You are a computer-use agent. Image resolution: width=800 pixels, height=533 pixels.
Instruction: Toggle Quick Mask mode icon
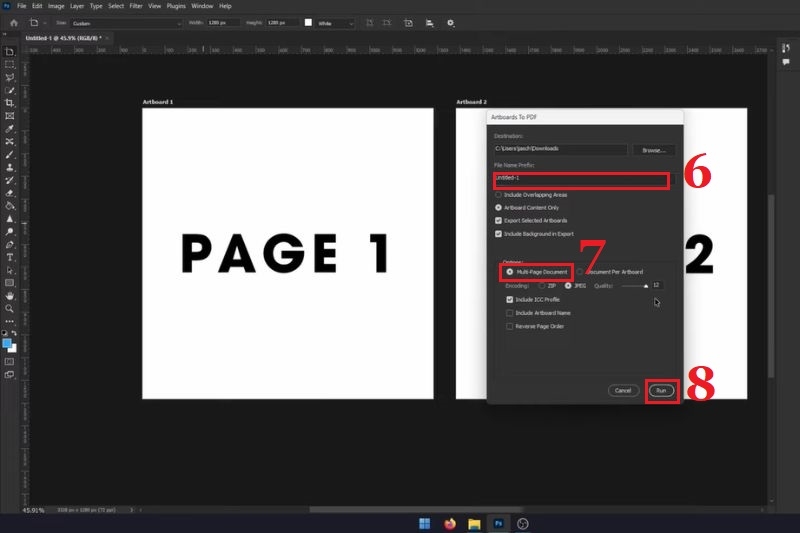pos(9,362)
